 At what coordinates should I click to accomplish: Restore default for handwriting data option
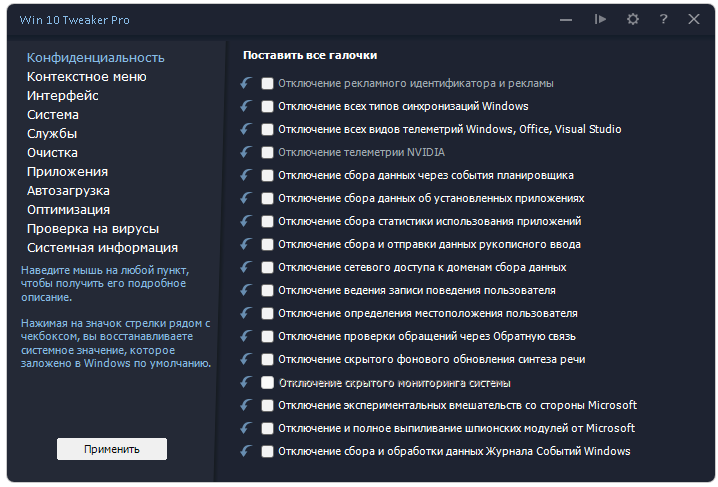(x=246, y=244)
